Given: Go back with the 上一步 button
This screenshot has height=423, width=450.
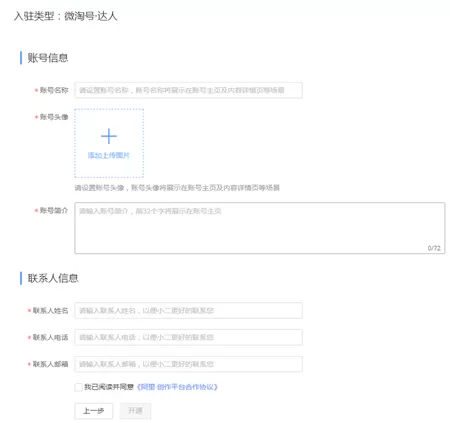Looking at the screenshot, I should pyautogui.click(x=94, y=411).
